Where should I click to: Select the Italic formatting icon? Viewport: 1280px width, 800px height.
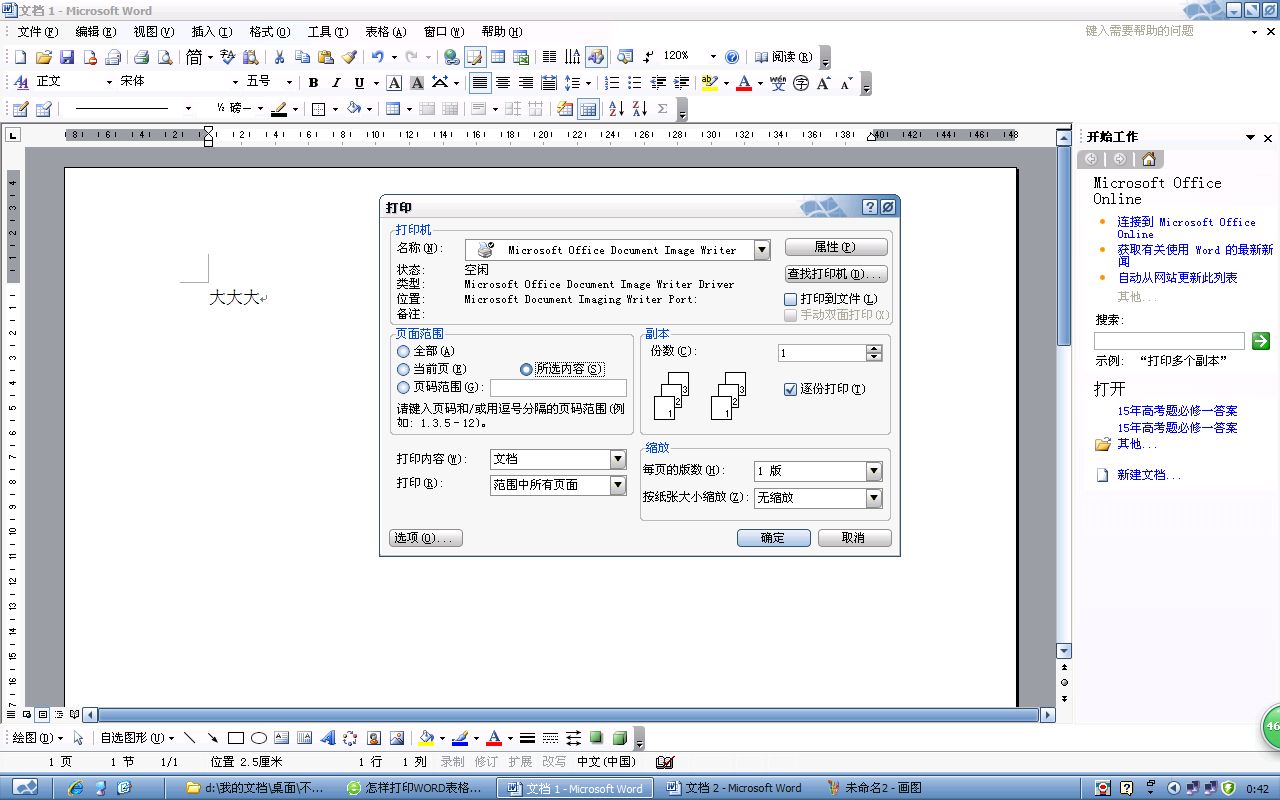(x=336, y=83)
